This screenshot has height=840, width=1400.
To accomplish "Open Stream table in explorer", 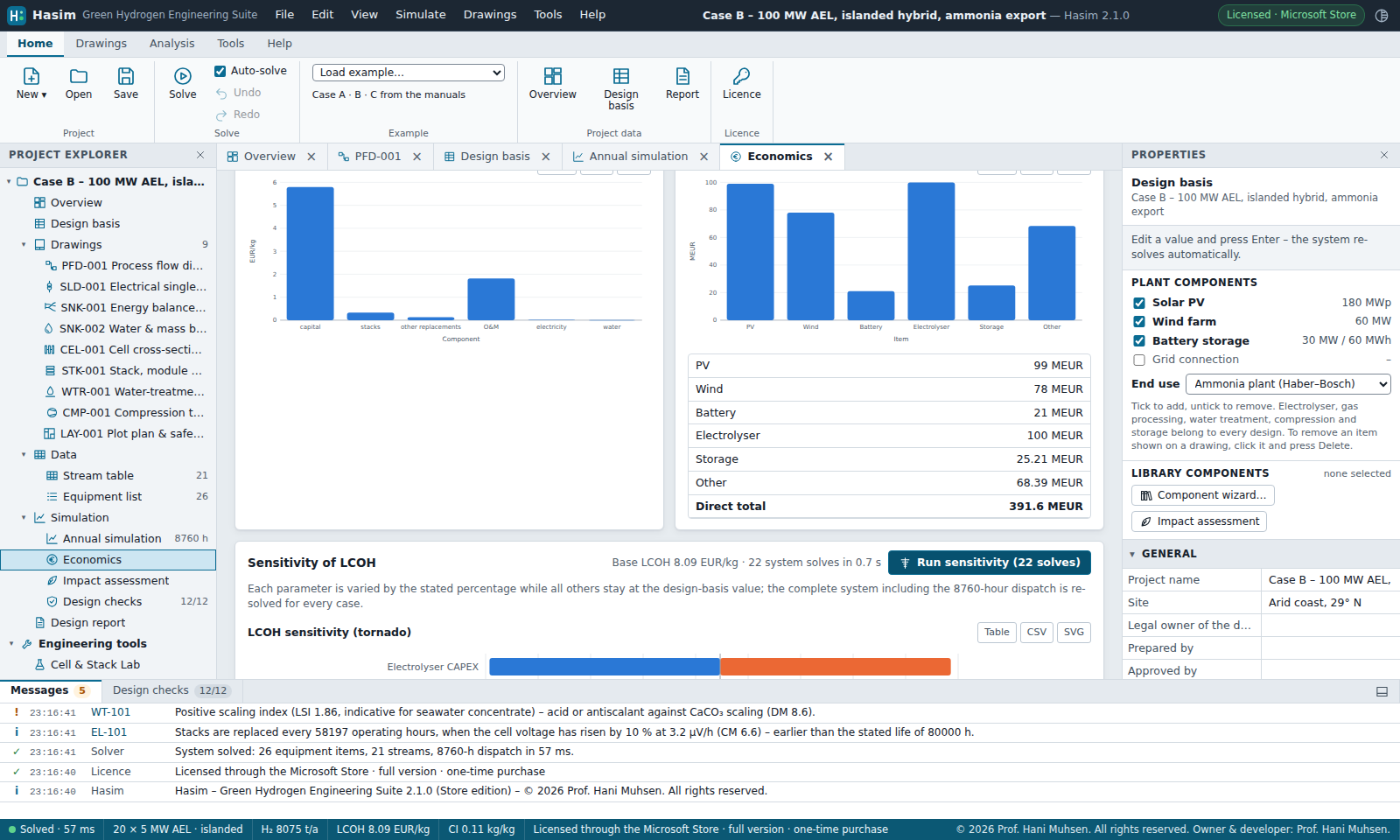I will click(x=108, y=476).
